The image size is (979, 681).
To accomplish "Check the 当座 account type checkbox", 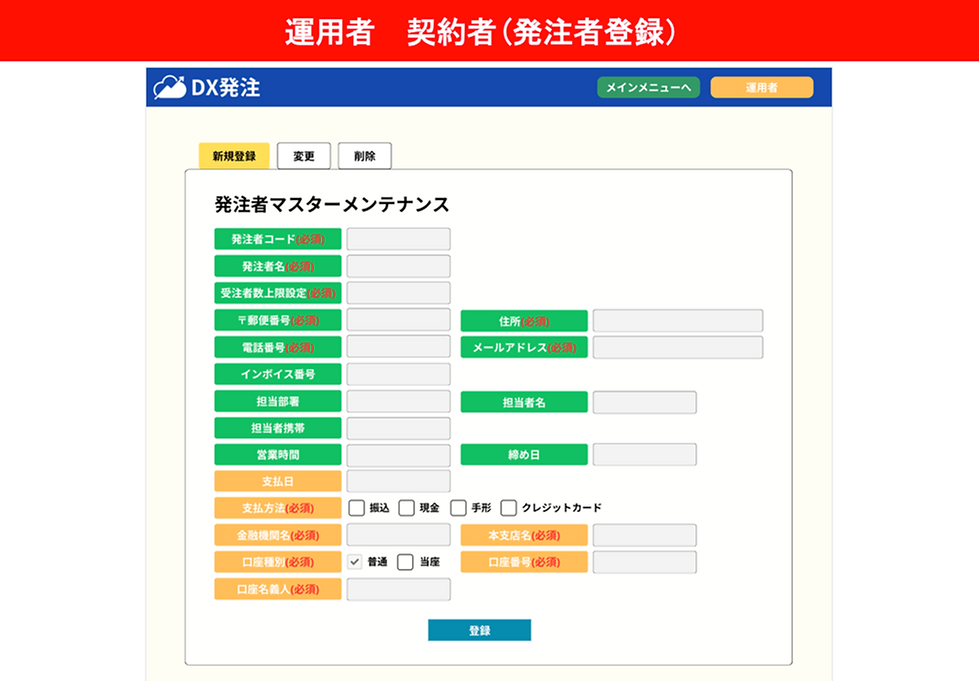I will tap(405, 562).
